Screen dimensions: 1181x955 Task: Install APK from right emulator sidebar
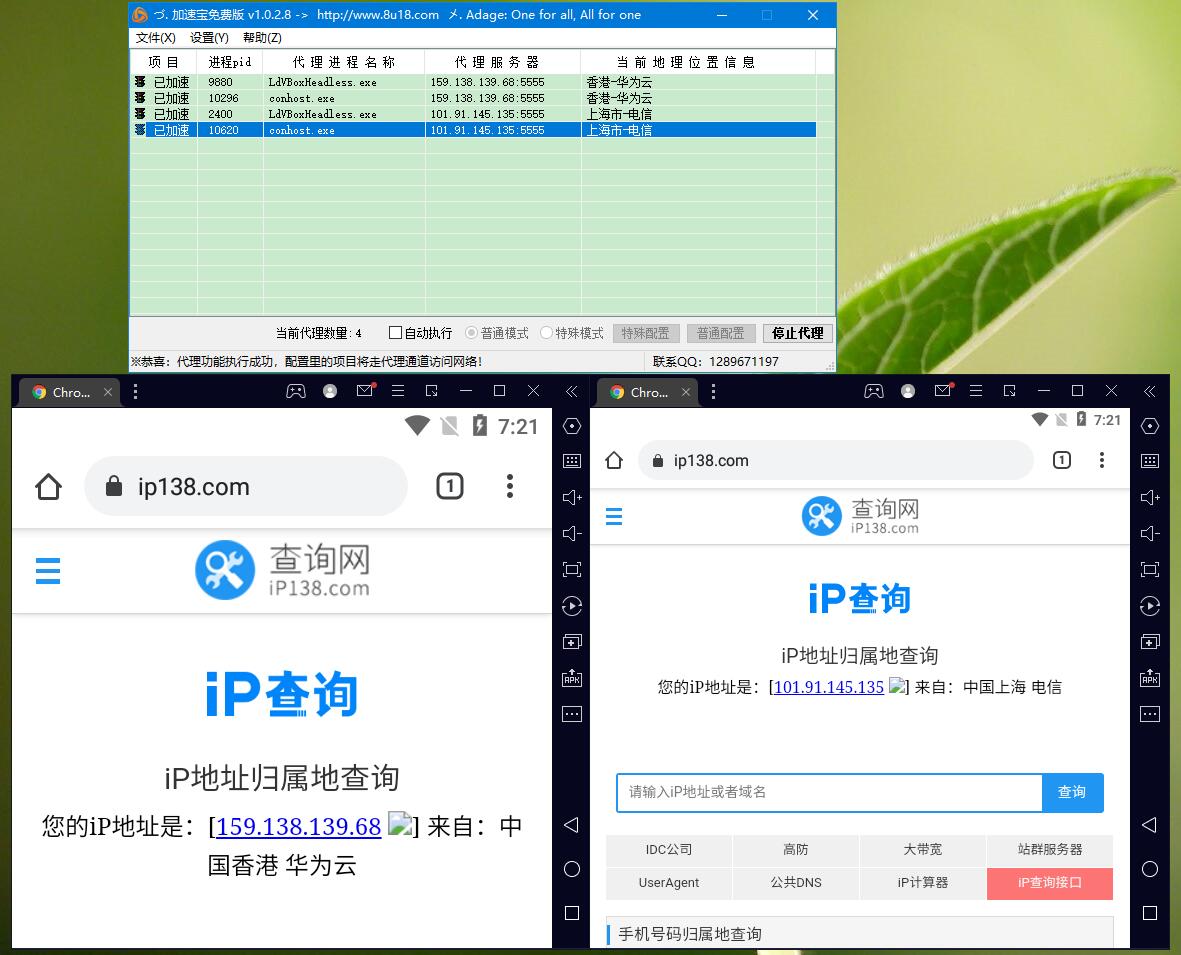click(1149, 677)
